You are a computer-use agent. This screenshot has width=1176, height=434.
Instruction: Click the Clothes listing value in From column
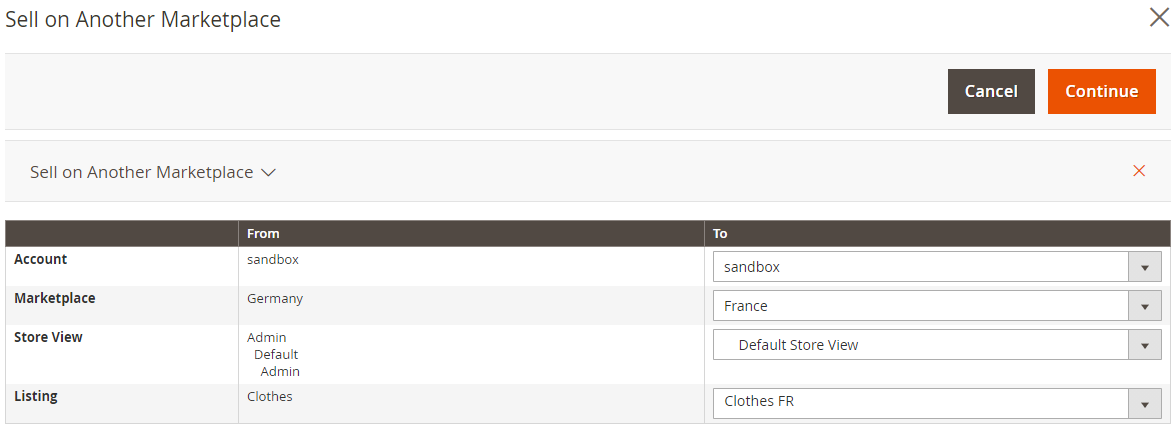[x=270, y=396]
